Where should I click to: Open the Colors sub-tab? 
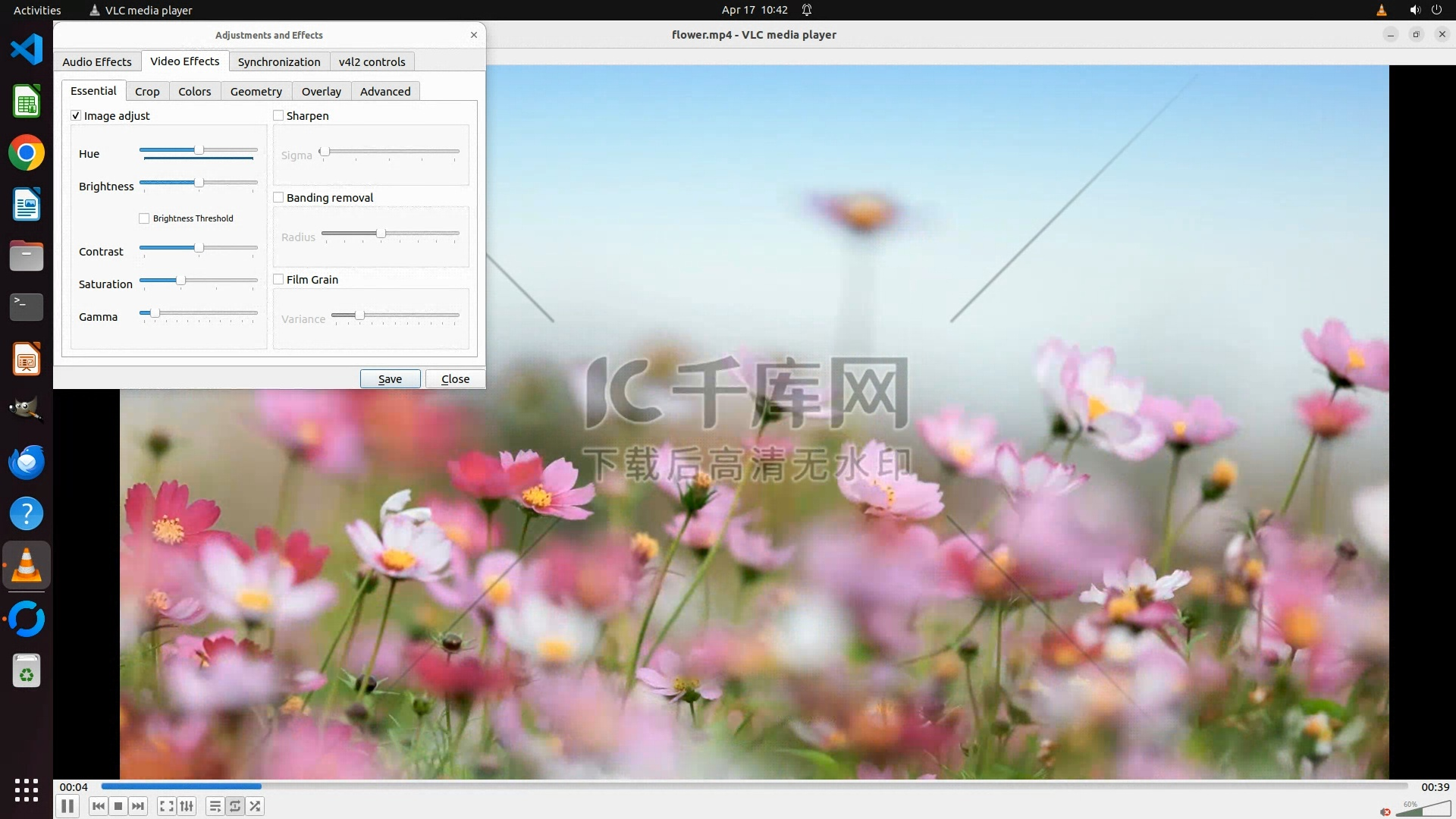click(194, 91)
